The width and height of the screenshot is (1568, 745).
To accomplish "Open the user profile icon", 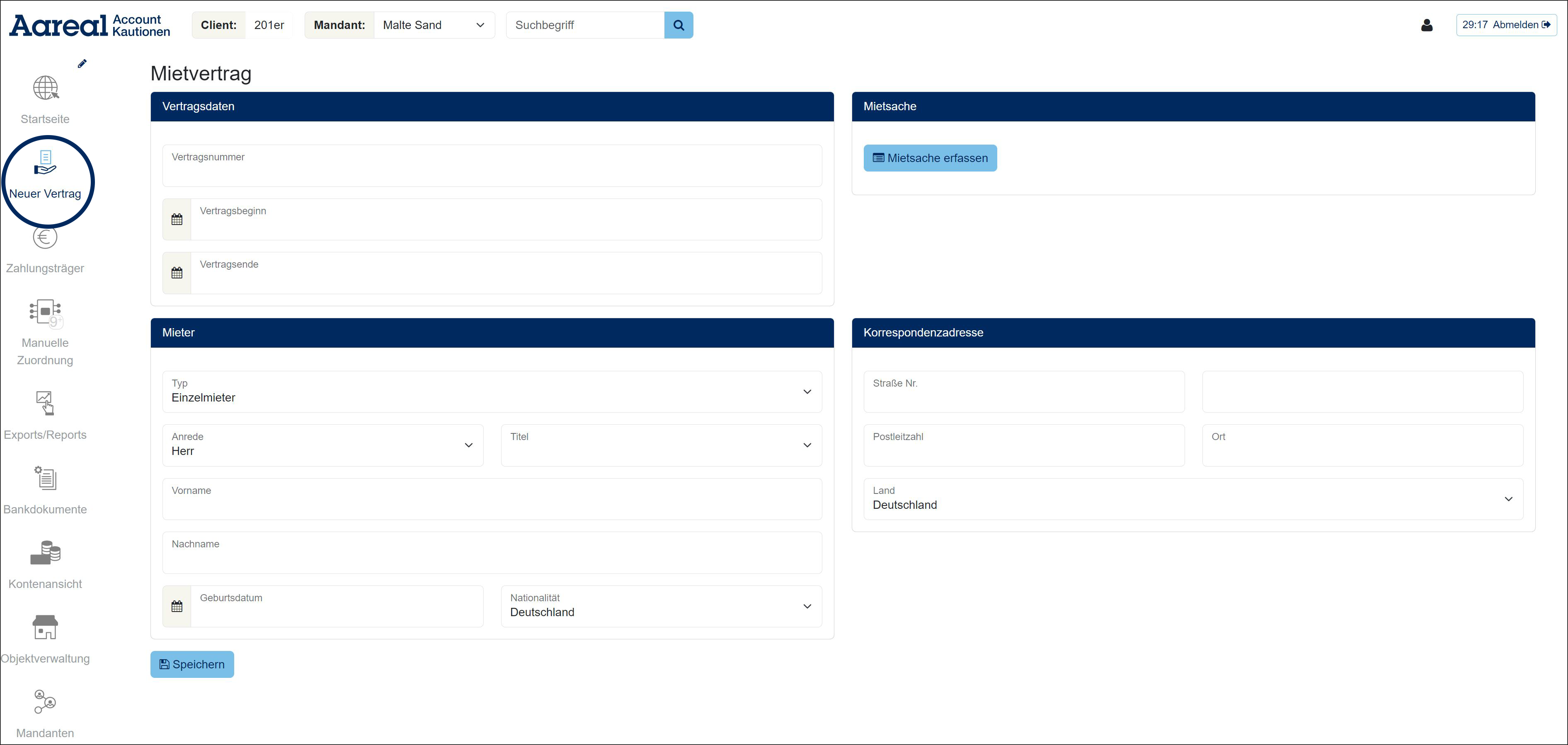I will [1426, 25].
